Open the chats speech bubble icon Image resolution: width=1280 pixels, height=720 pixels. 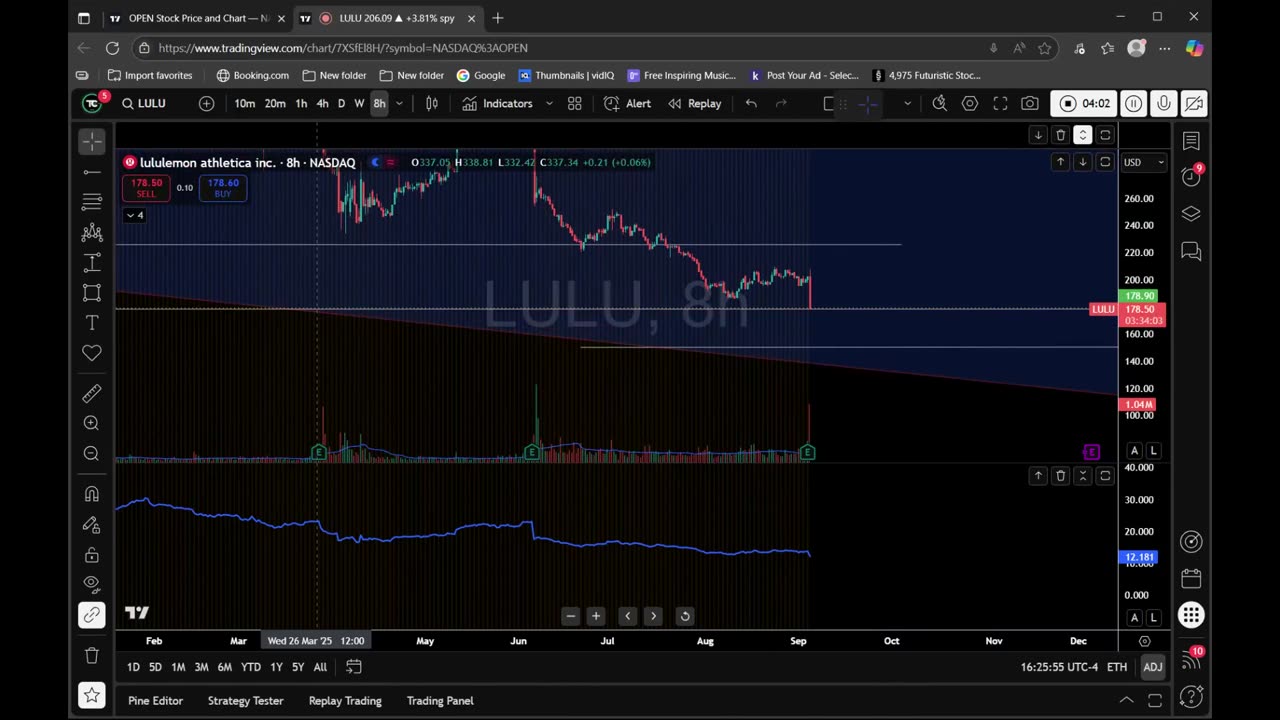[1191, 251]
